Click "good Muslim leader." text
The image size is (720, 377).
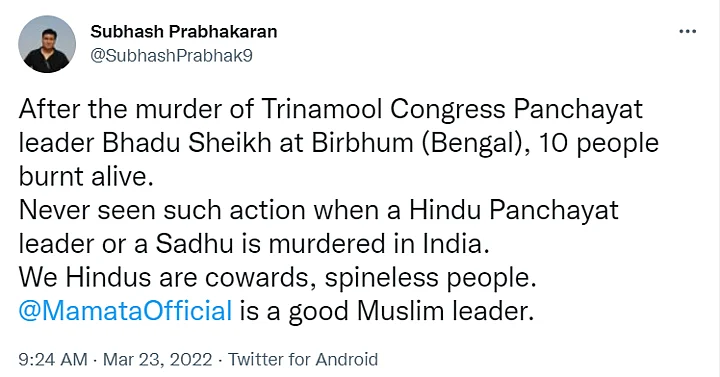point(411,312)
